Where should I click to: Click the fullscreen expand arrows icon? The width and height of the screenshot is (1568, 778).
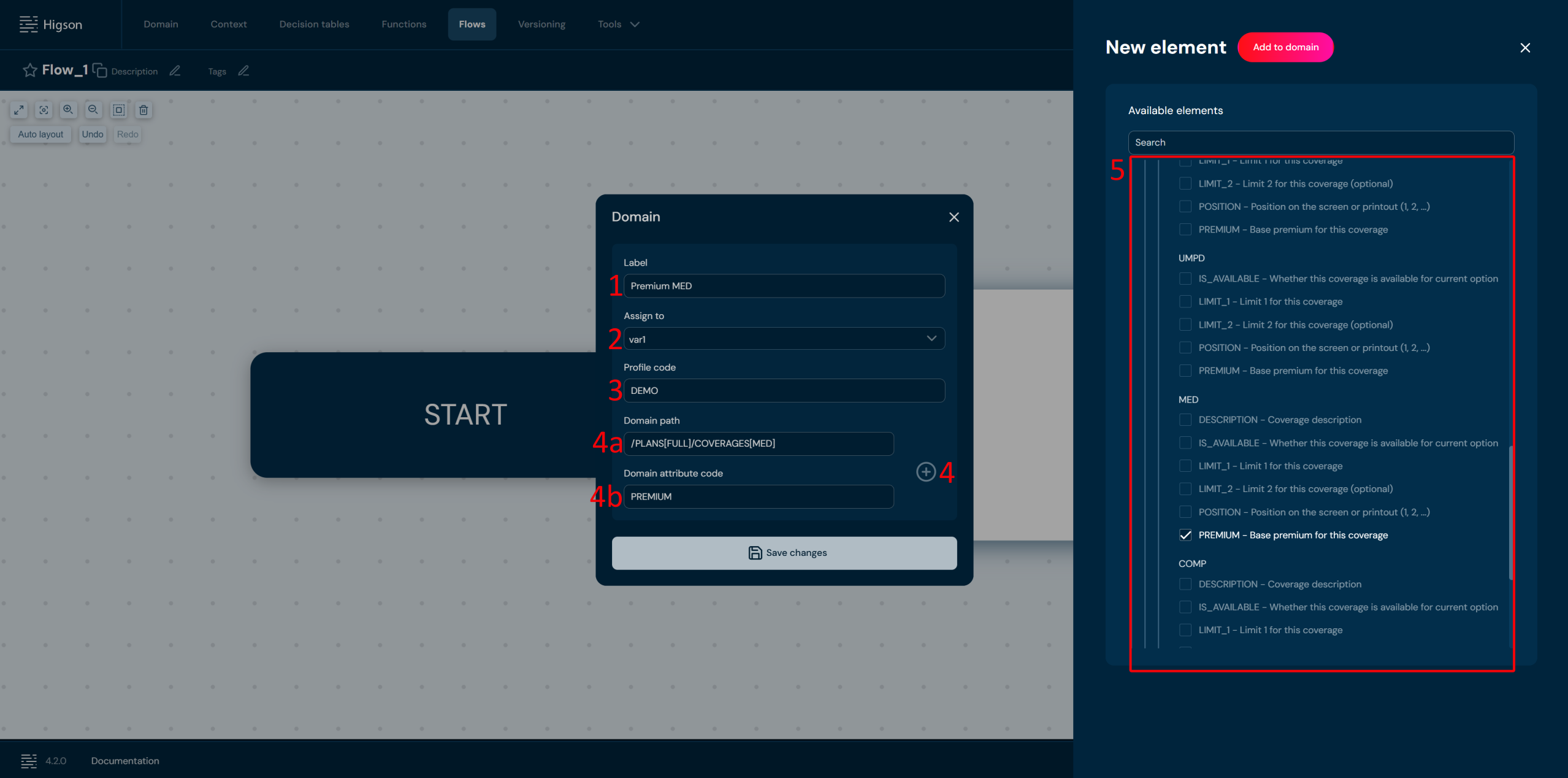coord(19,110)
